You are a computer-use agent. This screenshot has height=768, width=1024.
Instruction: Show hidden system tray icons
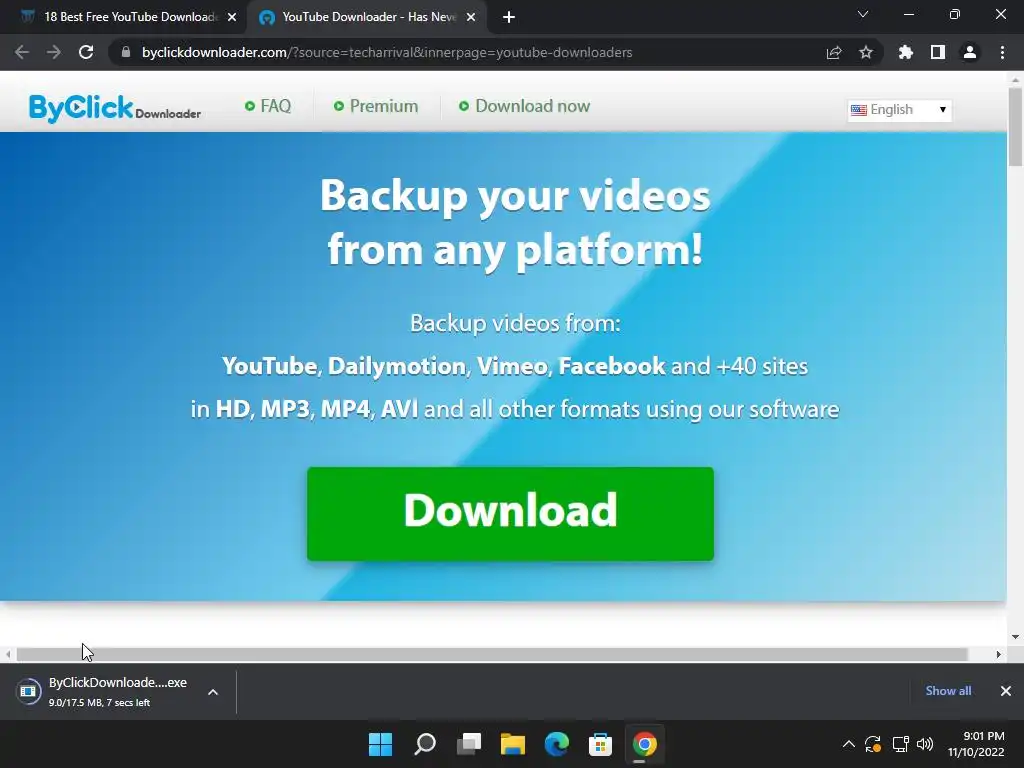point(848,744)
